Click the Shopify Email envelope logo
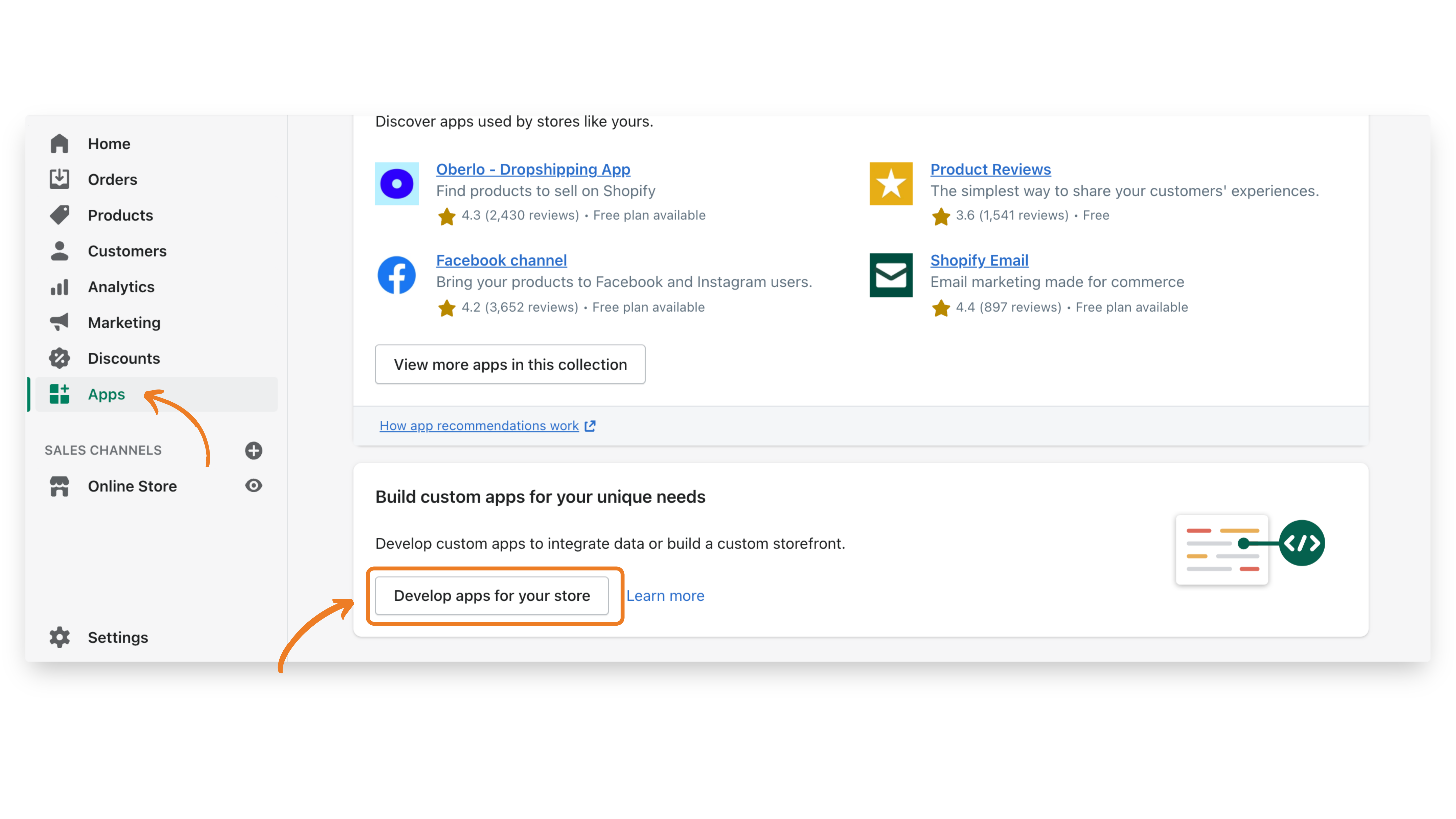 point(891,275)
